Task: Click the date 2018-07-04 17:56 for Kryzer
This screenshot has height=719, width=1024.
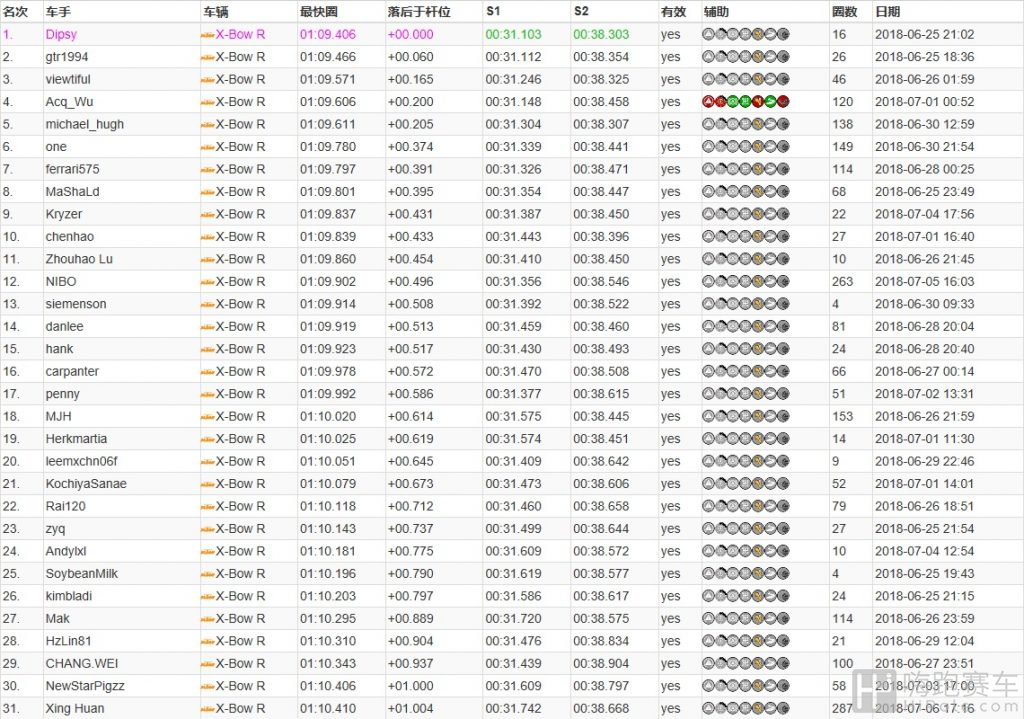Action: (925, 214)
